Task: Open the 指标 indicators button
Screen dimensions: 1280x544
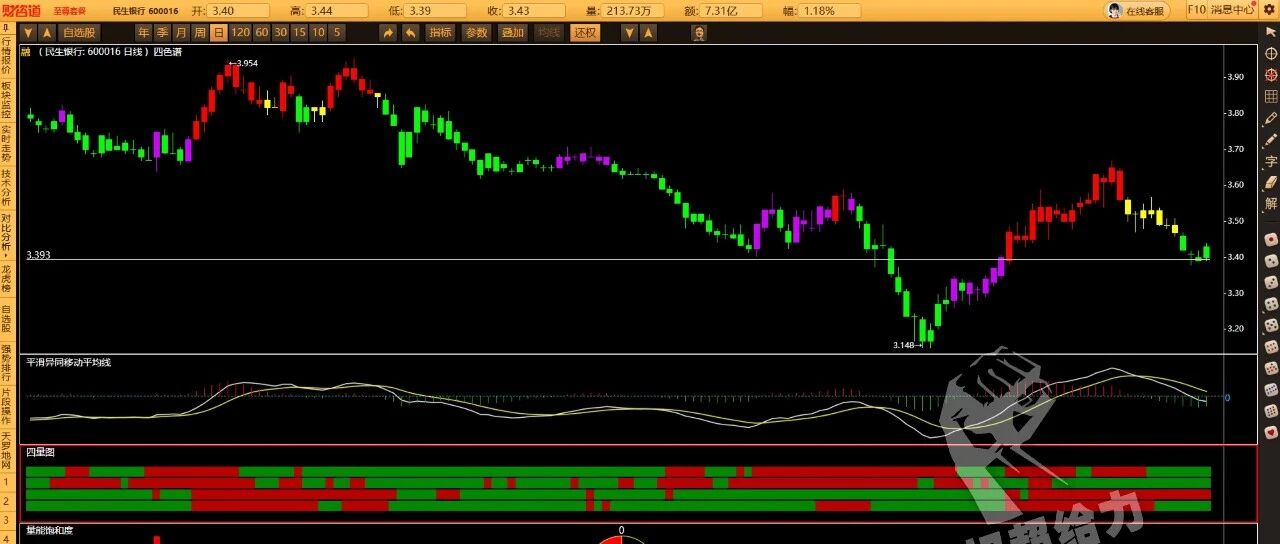Action: pos(440,32)
